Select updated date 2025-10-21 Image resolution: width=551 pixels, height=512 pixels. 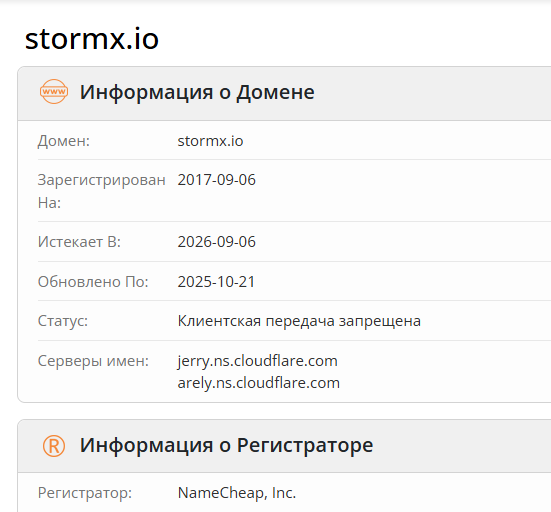pos(216,282)
